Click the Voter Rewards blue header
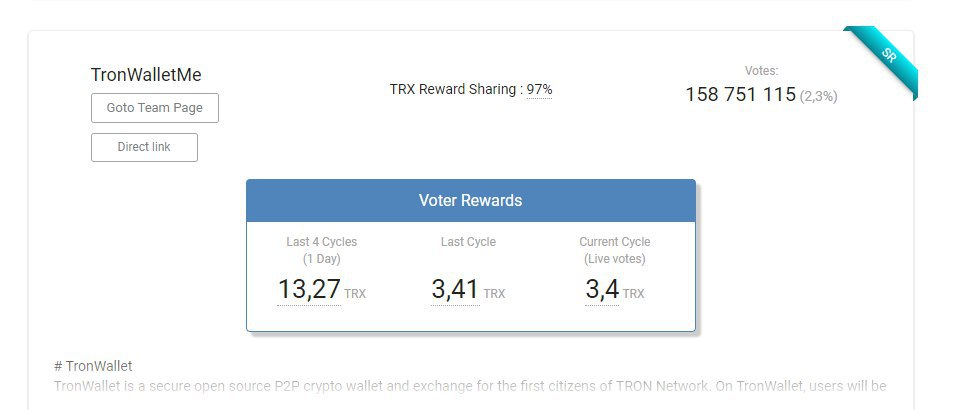This screenshot has height=410, width=957. [x=471, y=201]
